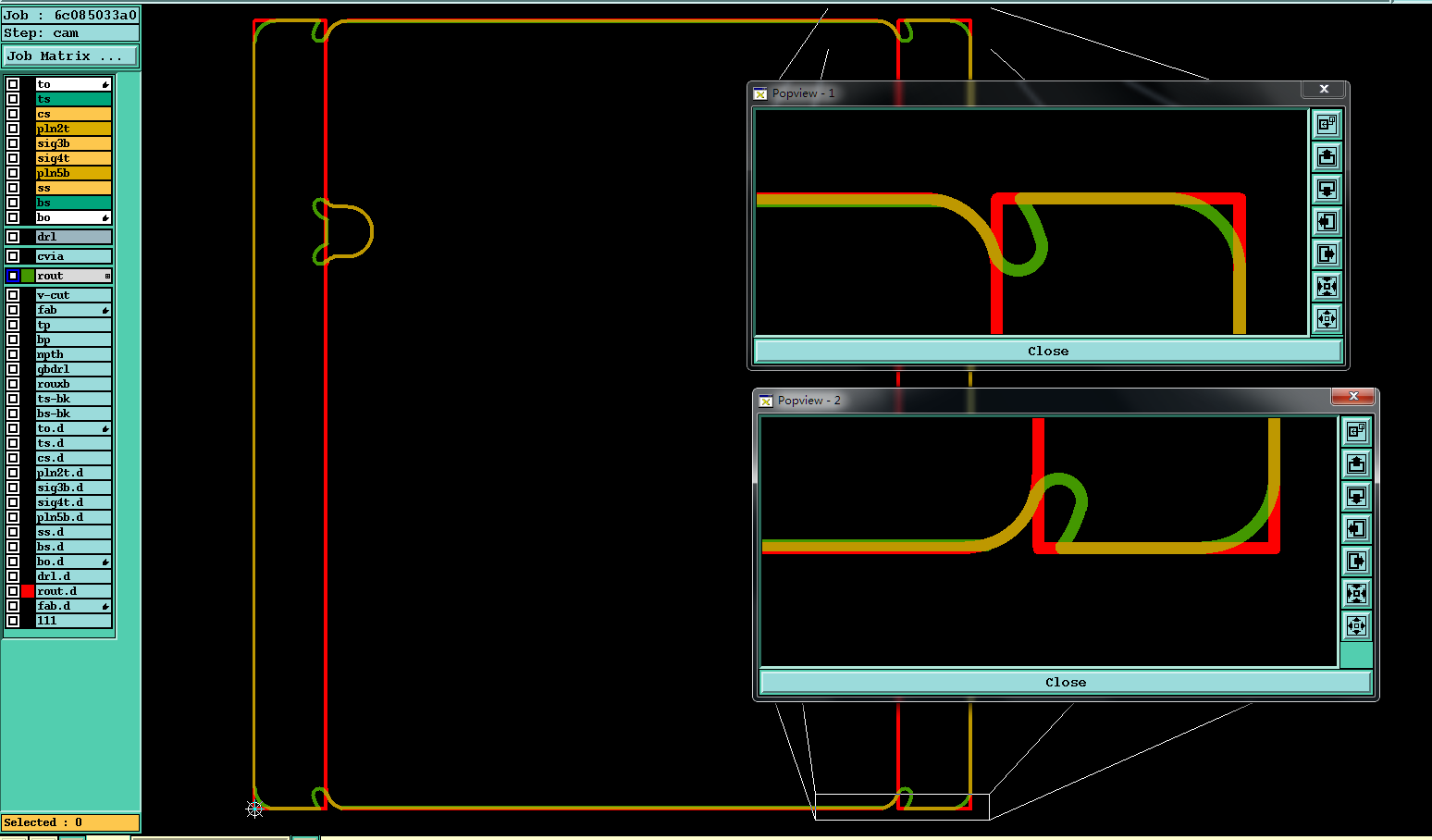This screenshot has height=840, width=1432.
Task: Click the 'Selected : 0' status field
Action: click(x=70, y=822)
